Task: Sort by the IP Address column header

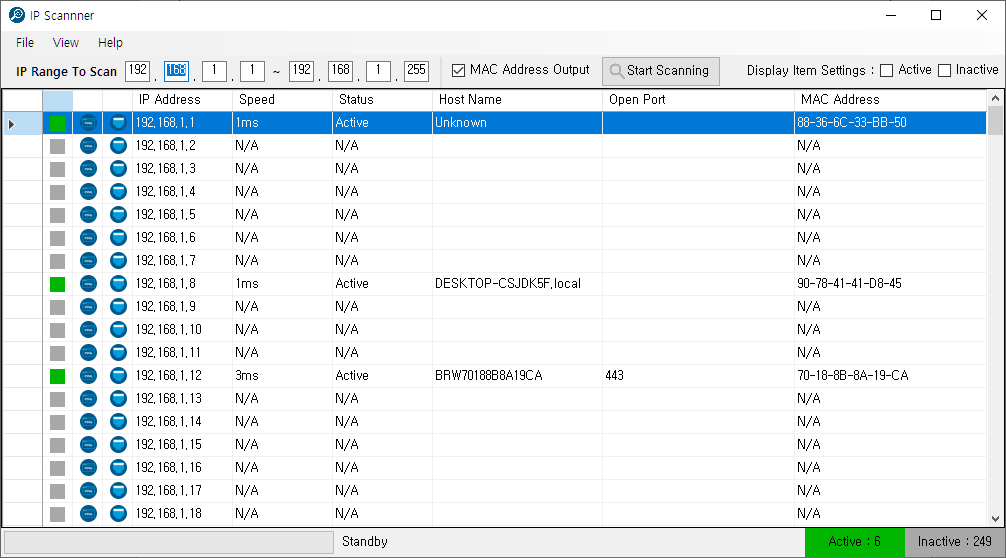Action: (x=182, y=100)
